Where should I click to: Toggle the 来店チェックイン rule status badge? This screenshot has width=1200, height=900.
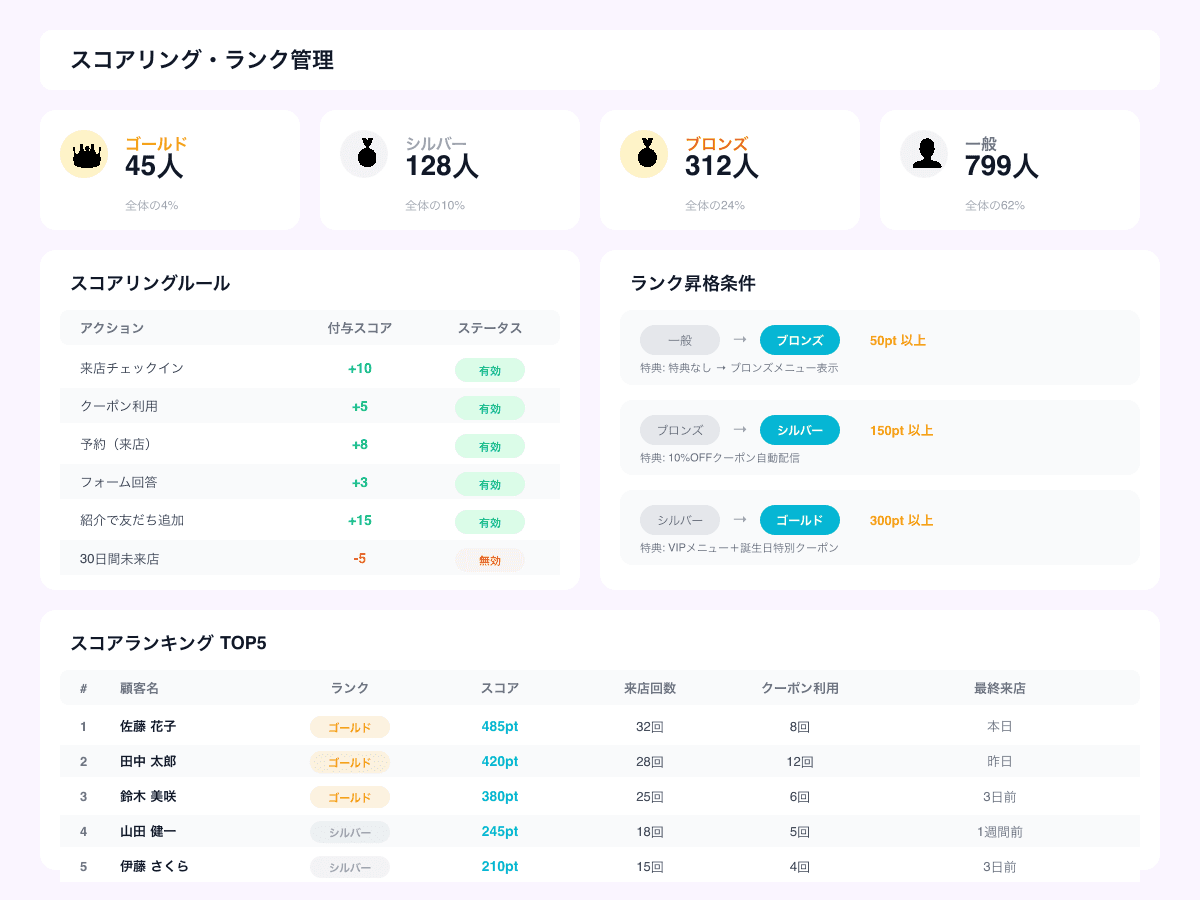tap(490, 370)
